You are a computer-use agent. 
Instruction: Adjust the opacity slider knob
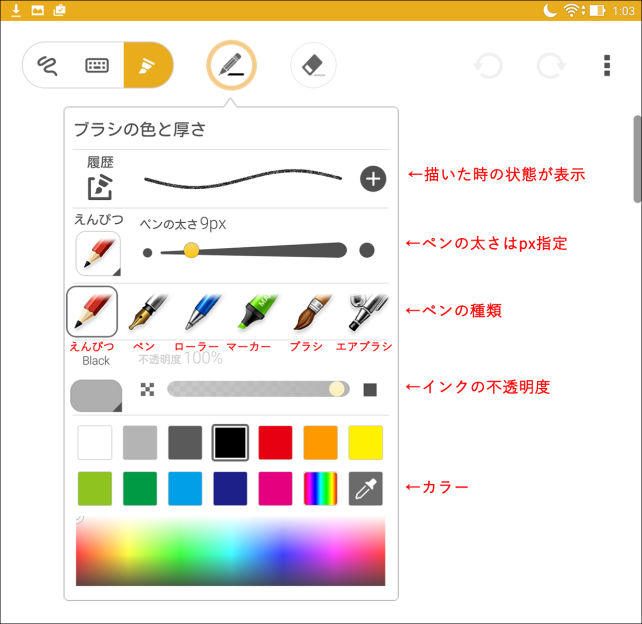[337, 389]
